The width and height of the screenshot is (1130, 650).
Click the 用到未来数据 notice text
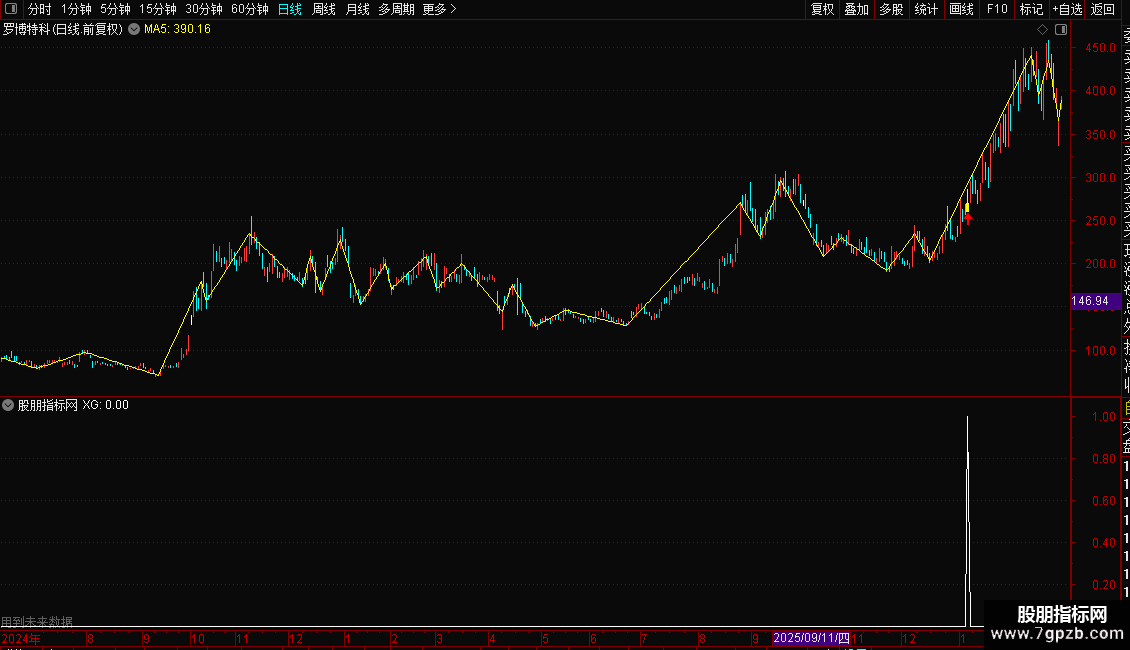point(37,621)
